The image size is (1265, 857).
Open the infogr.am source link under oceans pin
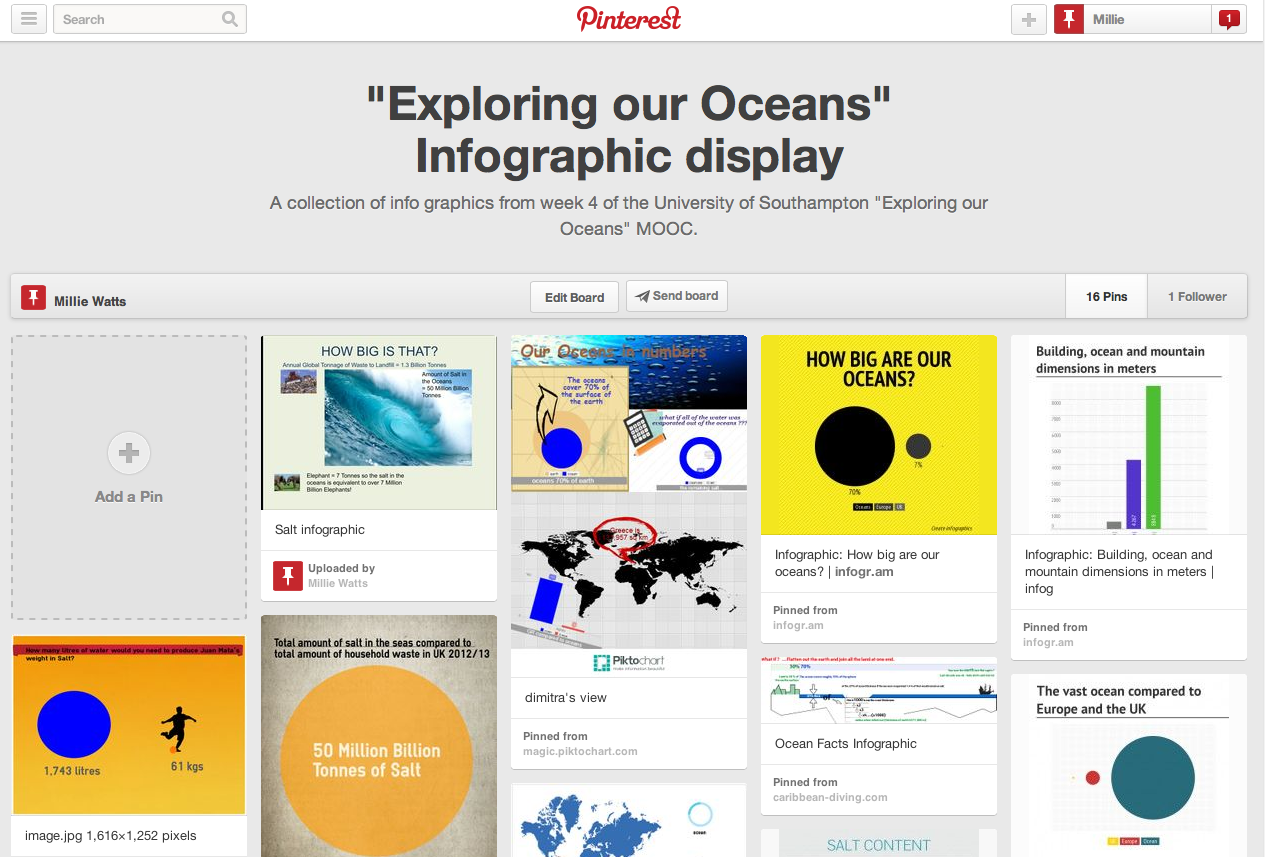797,625
